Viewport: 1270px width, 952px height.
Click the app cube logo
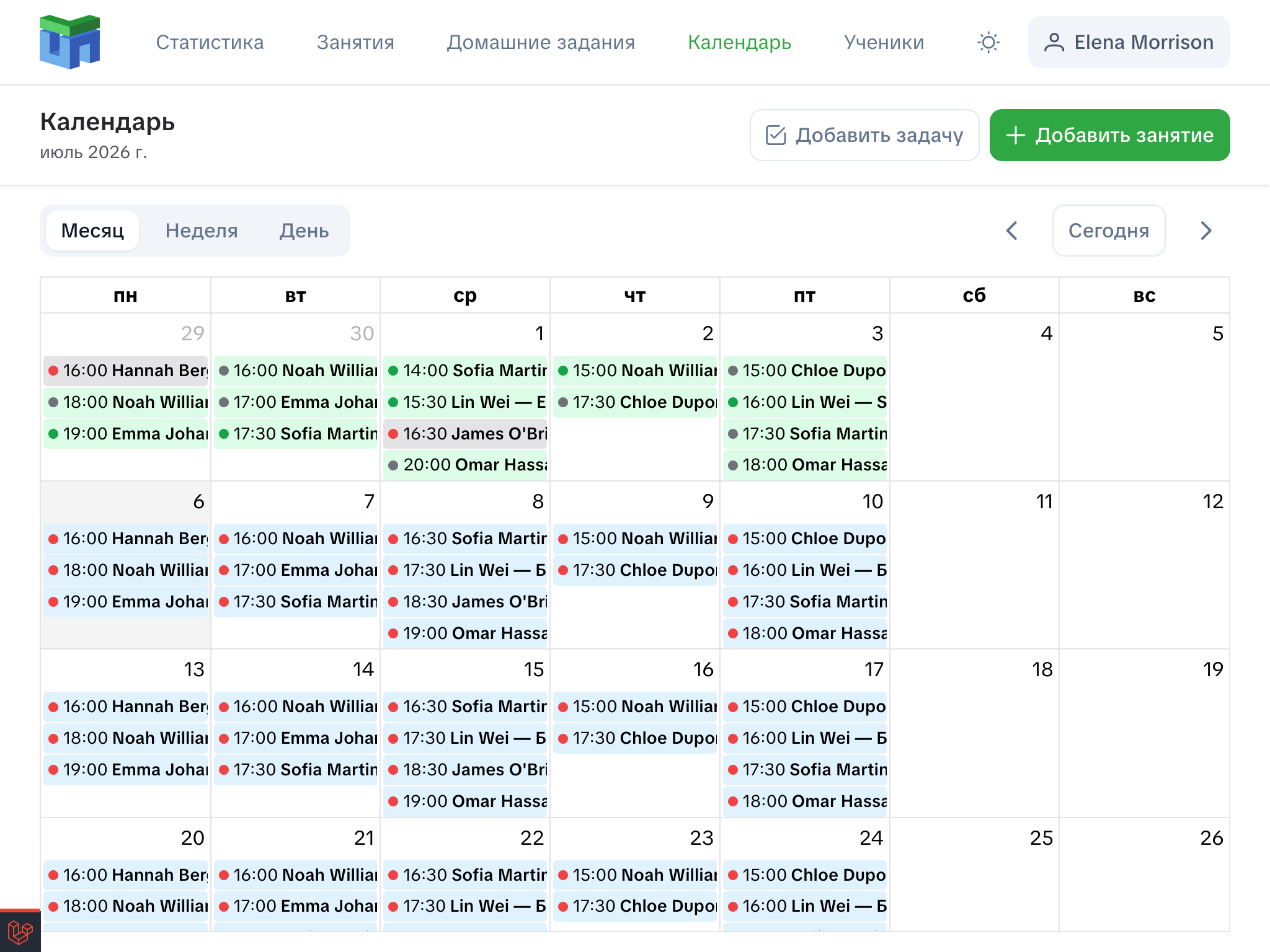(x=69, y=42)
